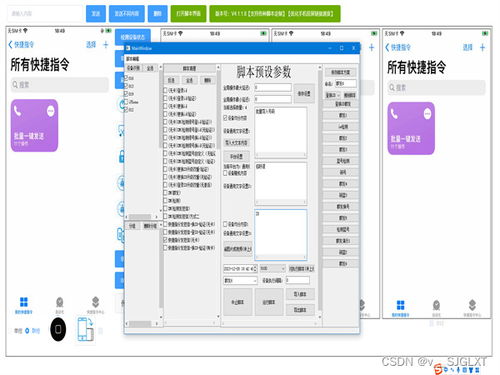
Task: Click the top-bar content input field
Action: click(x=45, y=14)
